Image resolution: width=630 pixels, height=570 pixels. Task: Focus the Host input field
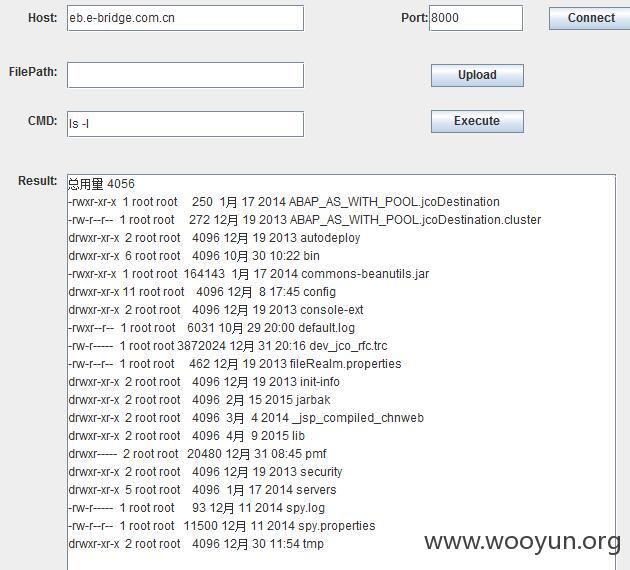point(185,18)
